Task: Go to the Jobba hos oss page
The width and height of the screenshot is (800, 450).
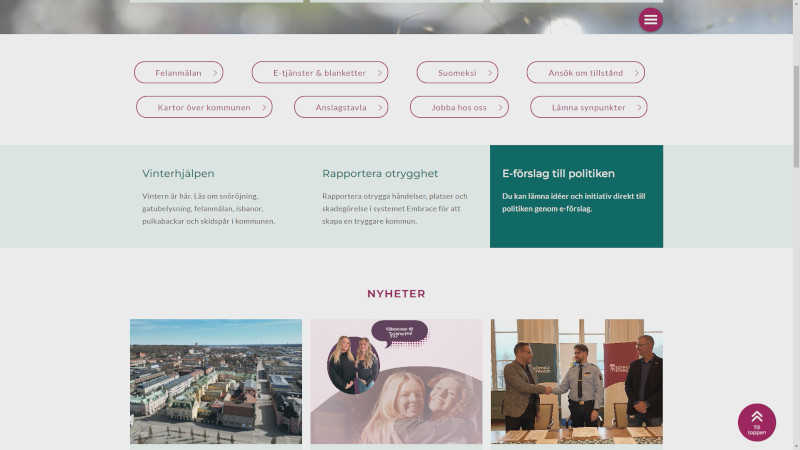Action: pyautogui.click(x=459, y=107)
